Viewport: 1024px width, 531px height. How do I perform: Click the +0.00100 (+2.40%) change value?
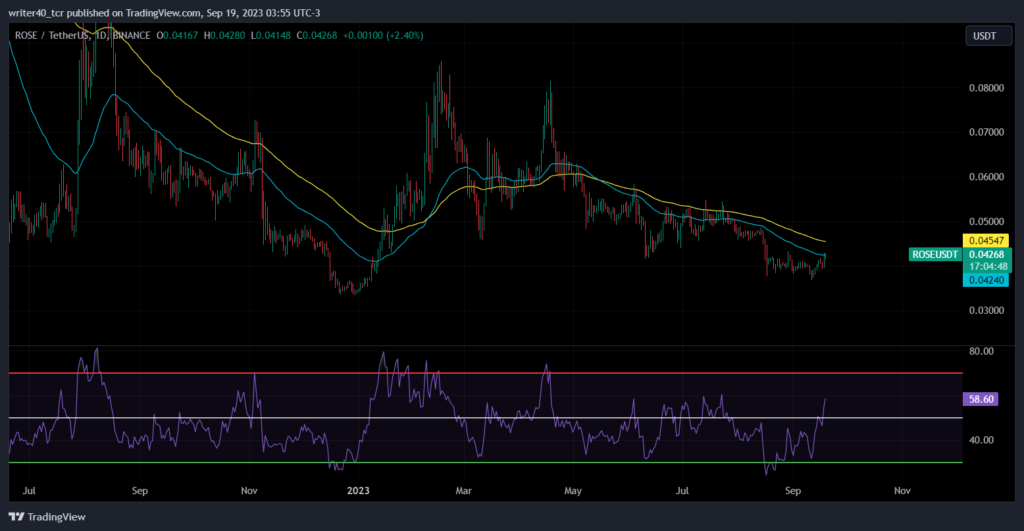(383, 35)
